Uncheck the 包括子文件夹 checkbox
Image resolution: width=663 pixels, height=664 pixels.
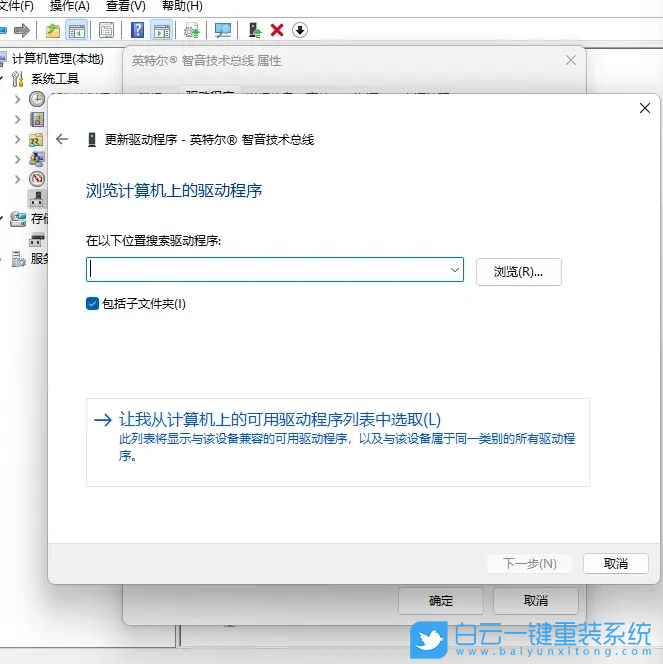[93, 304]
